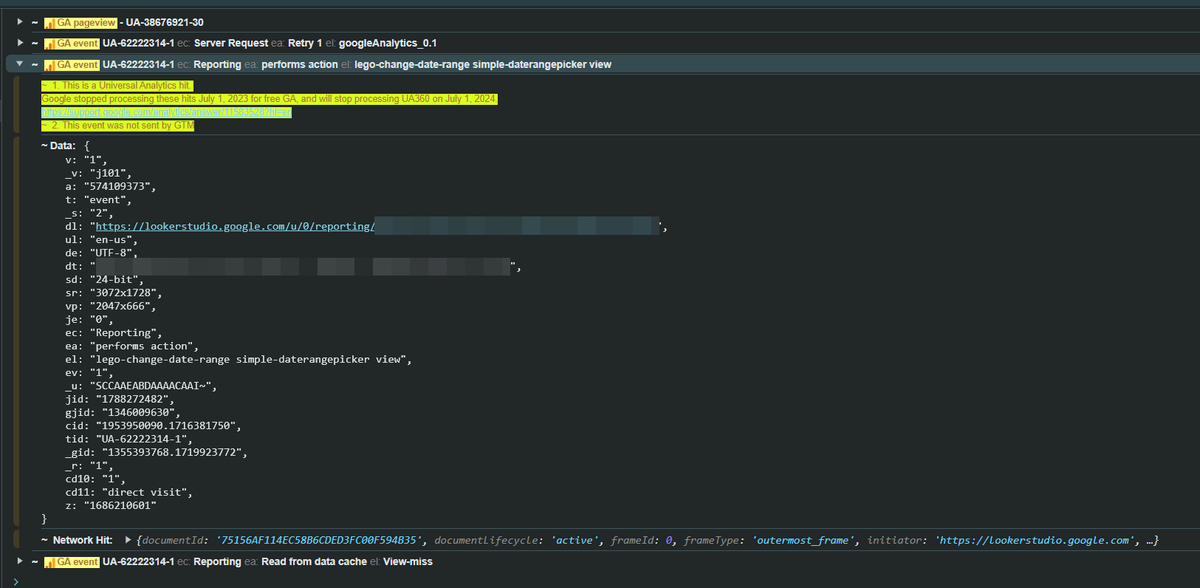
Task: Expand the Read from data cache event
Action: [20, 561]
